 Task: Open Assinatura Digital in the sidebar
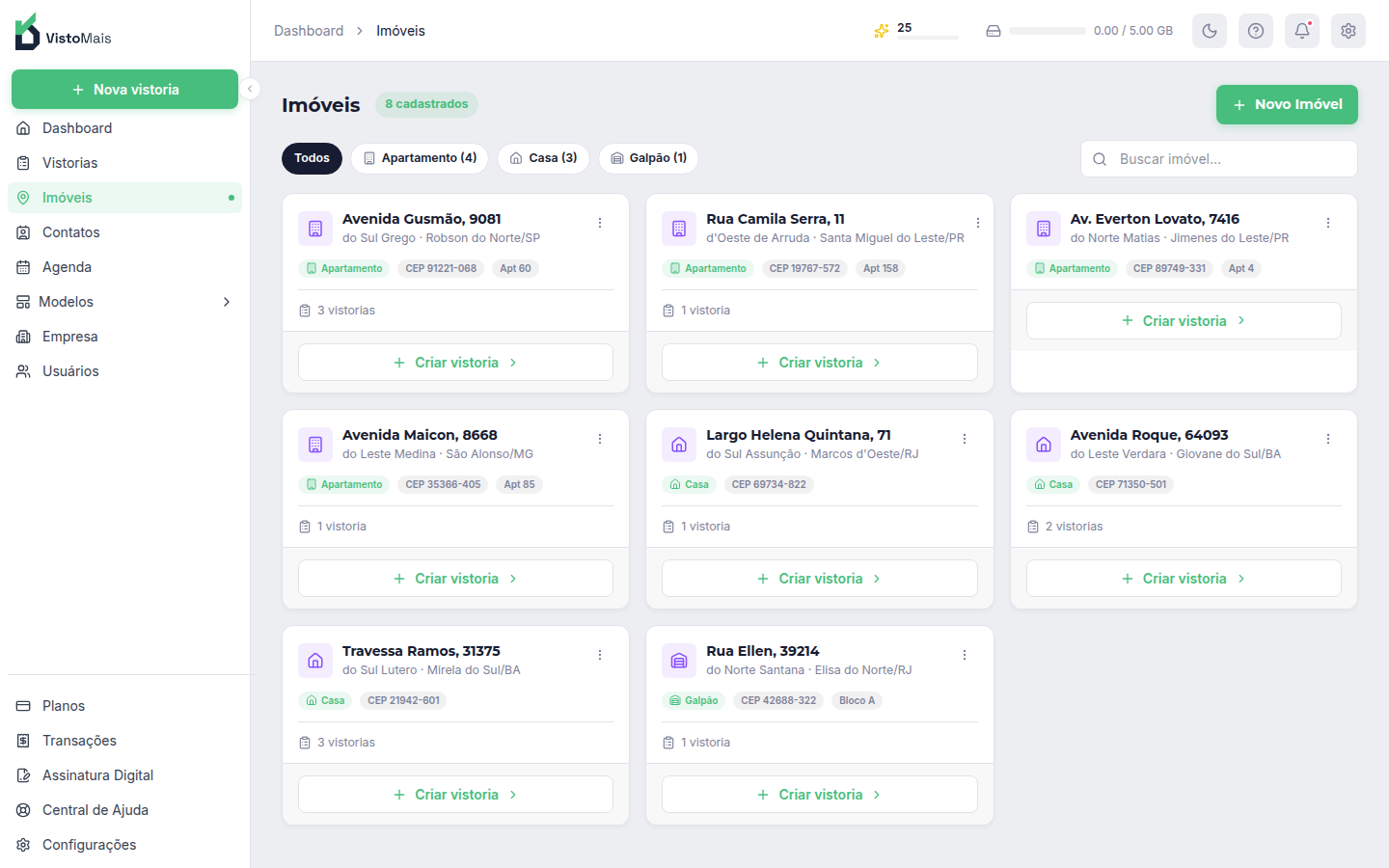(124, 775)
